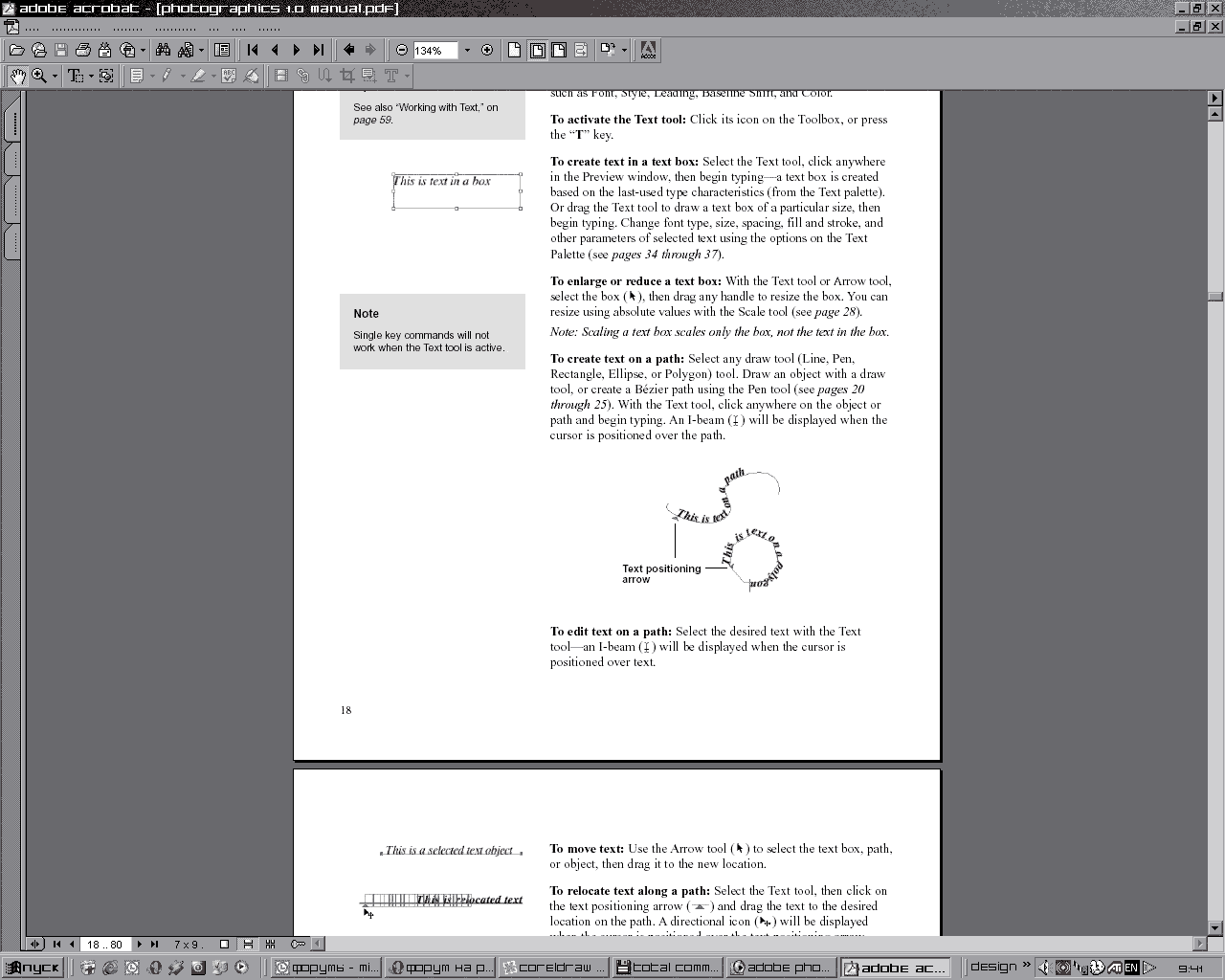Select the Text Select tool
This screenshot has height=980, width=1225.
point(75,76)
